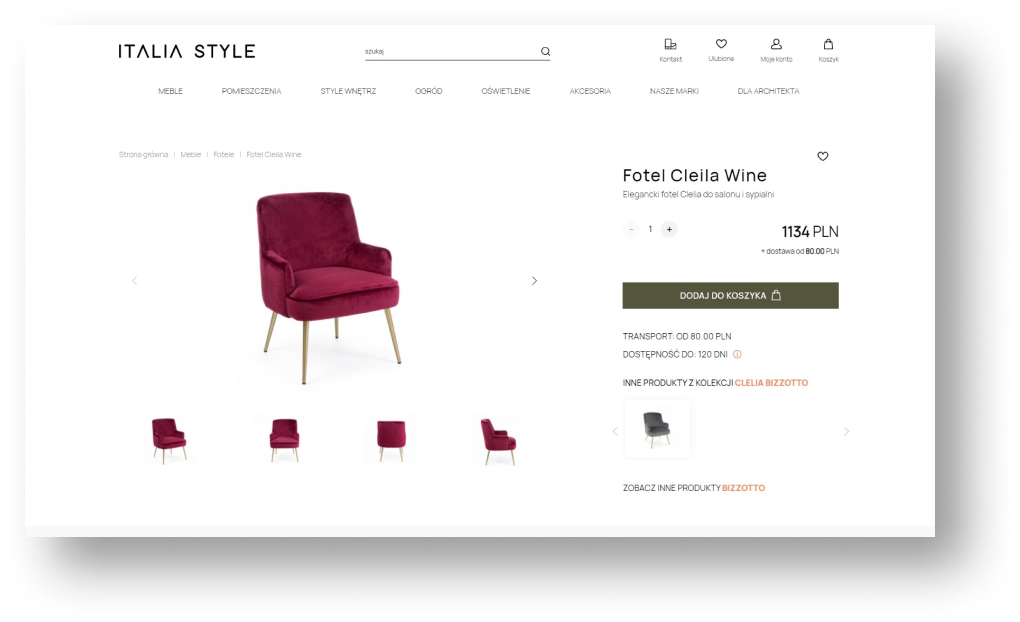Select back-view armchair thumbnail
The image size is (1020, 622).
click(391, 439)
